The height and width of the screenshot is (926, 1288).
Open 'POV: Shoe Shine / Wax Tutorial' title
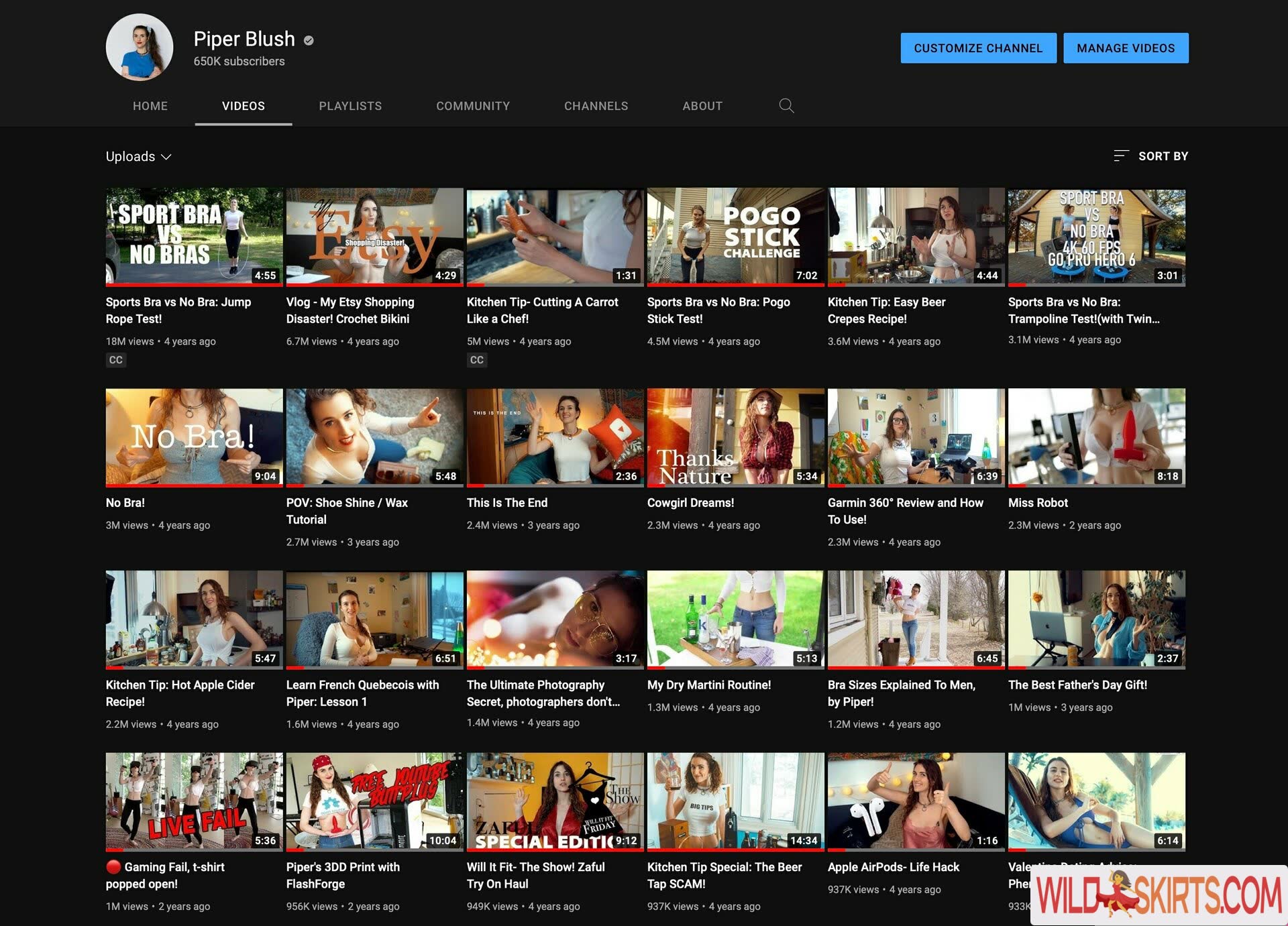347,511
